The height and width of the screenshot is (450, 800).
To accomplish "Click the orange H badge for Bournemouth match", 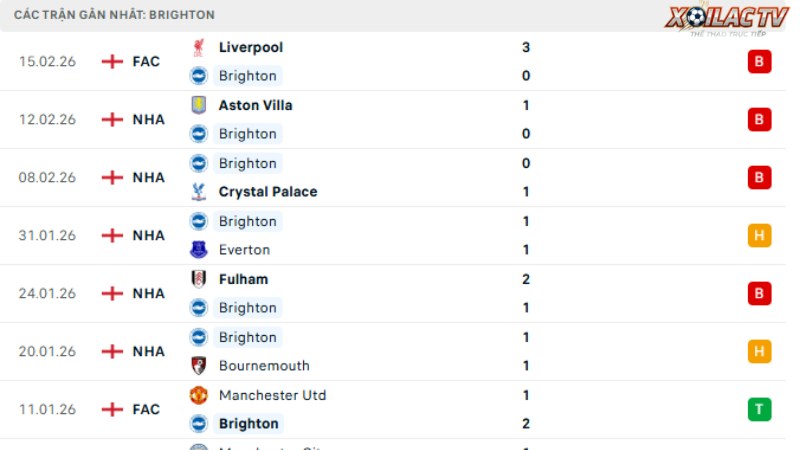I will point(759,351).
